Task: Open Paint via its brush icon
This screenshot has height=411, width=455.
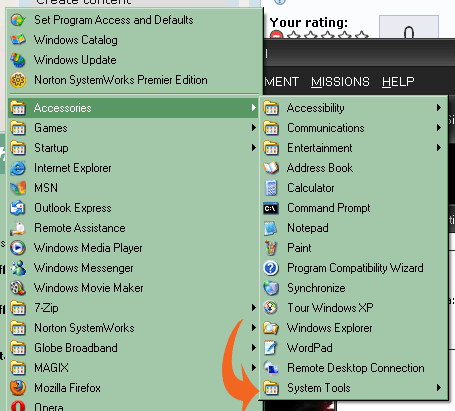Action: tap(271, 248)
